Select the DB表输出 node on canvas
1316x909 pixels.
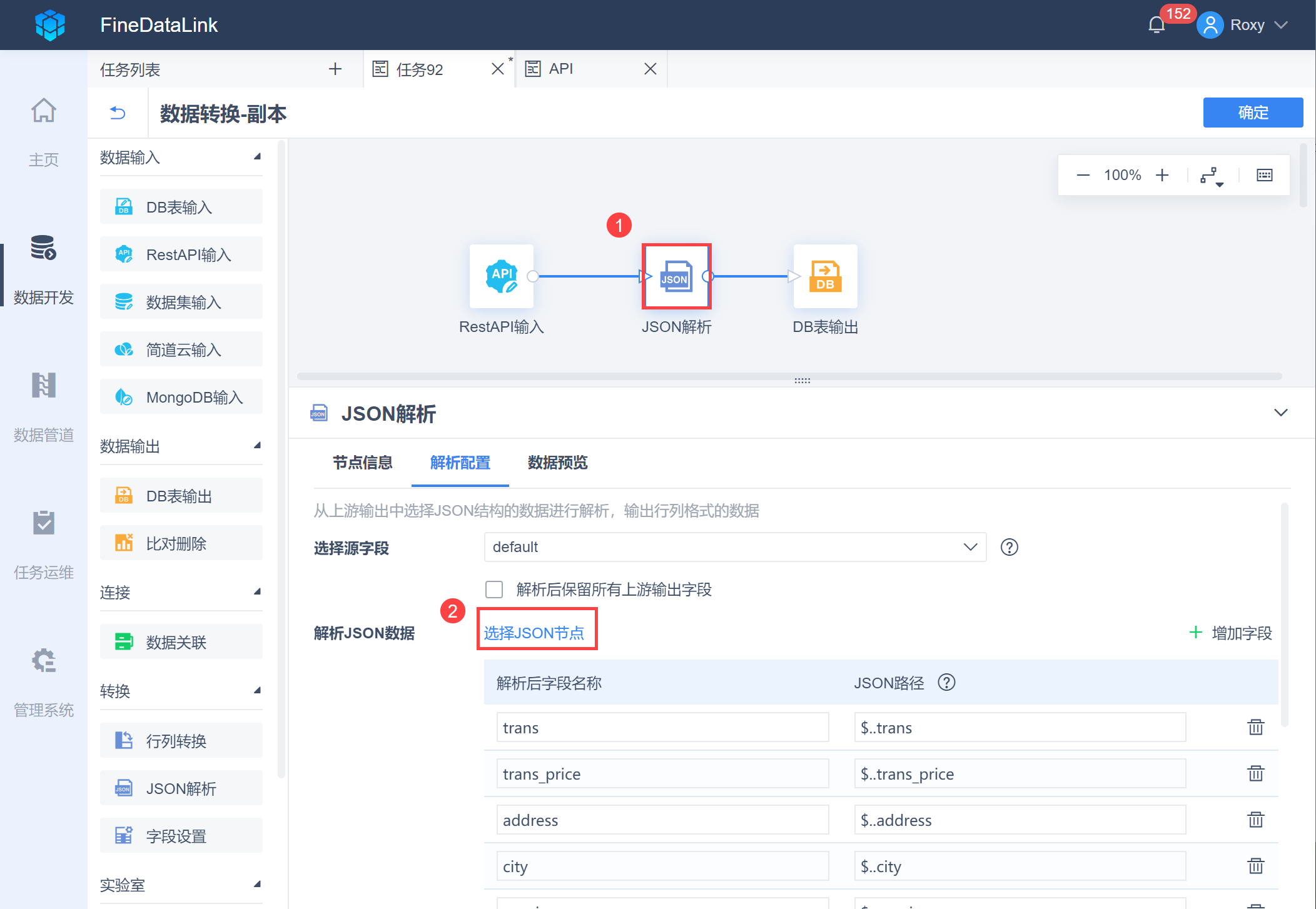point(825,276)
